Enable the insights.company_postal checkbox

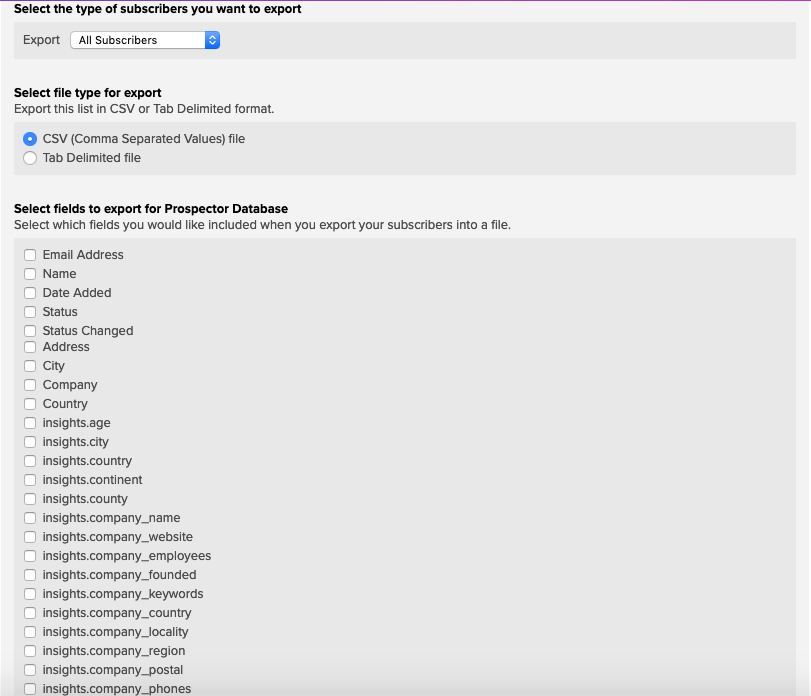[30, 670]
